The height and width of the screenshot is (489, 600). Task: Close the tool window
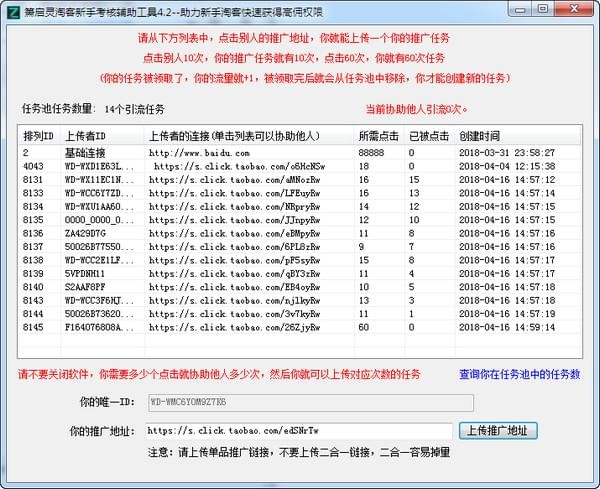click(x=574, y=9)
